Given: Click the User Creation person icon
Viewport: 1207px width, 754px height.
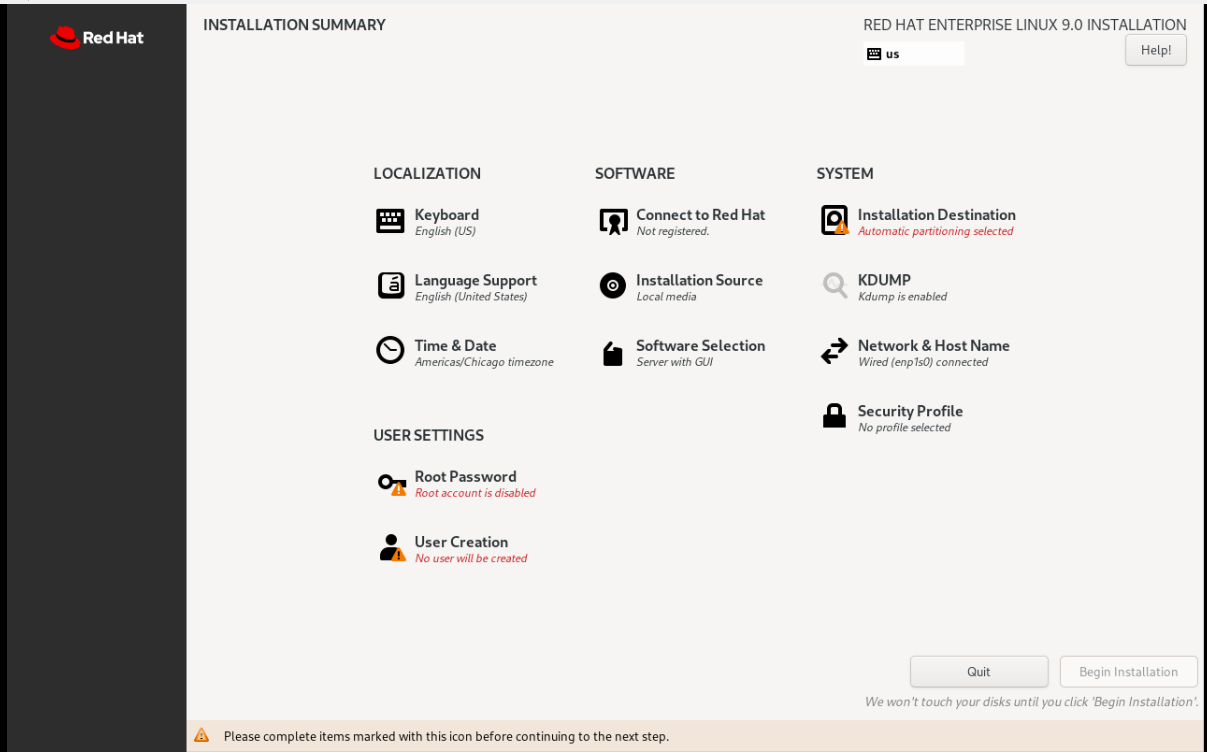Looking at the screenshot, I should [391, 548].
